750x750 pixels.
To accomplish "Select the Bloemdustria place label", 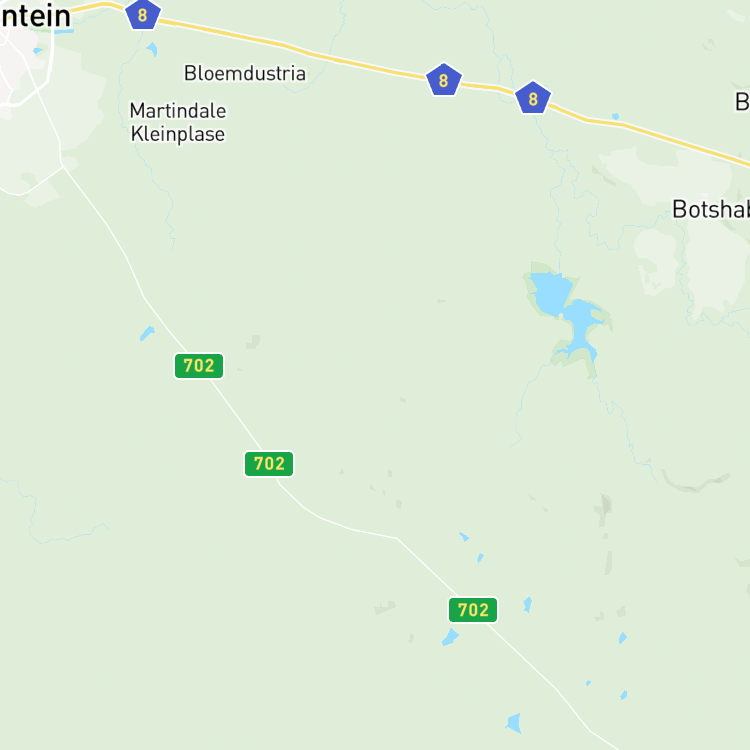I will (x=245, y=73).
